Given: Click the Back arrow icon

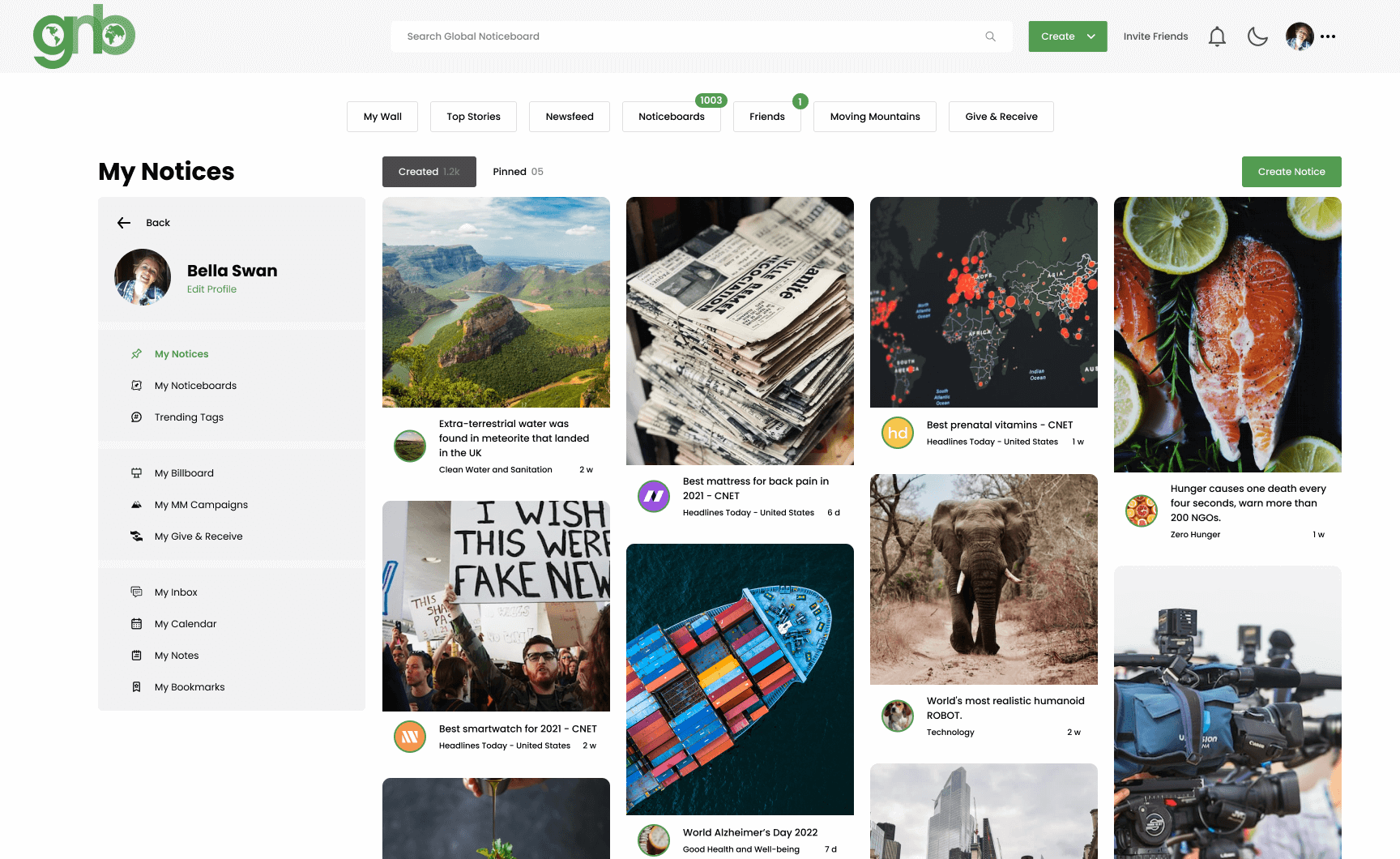Looking at the screenshot, I should click(x=124, y=223).
